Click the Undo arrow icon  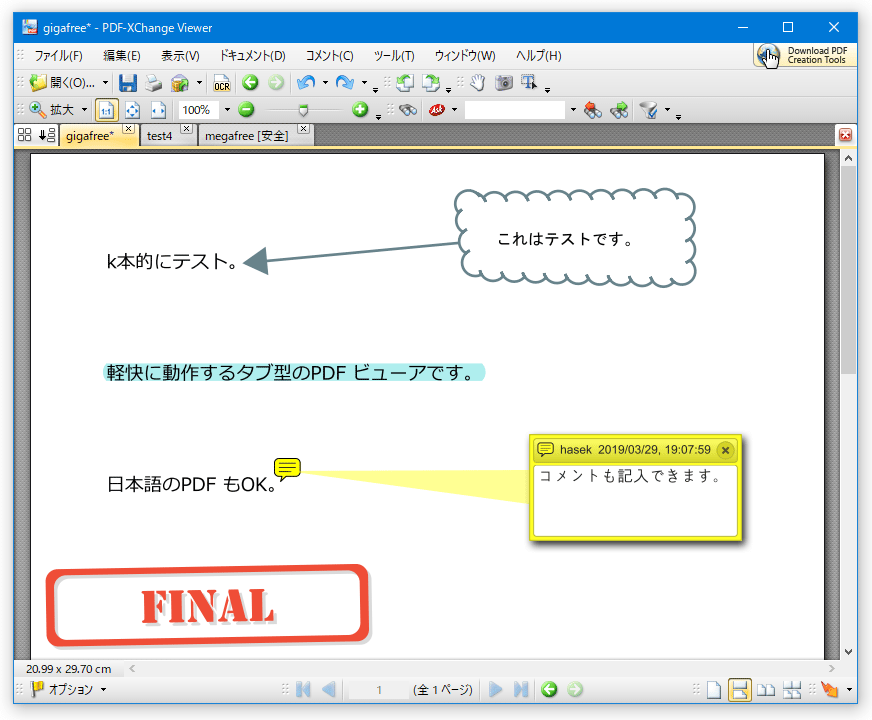[306, 82]
